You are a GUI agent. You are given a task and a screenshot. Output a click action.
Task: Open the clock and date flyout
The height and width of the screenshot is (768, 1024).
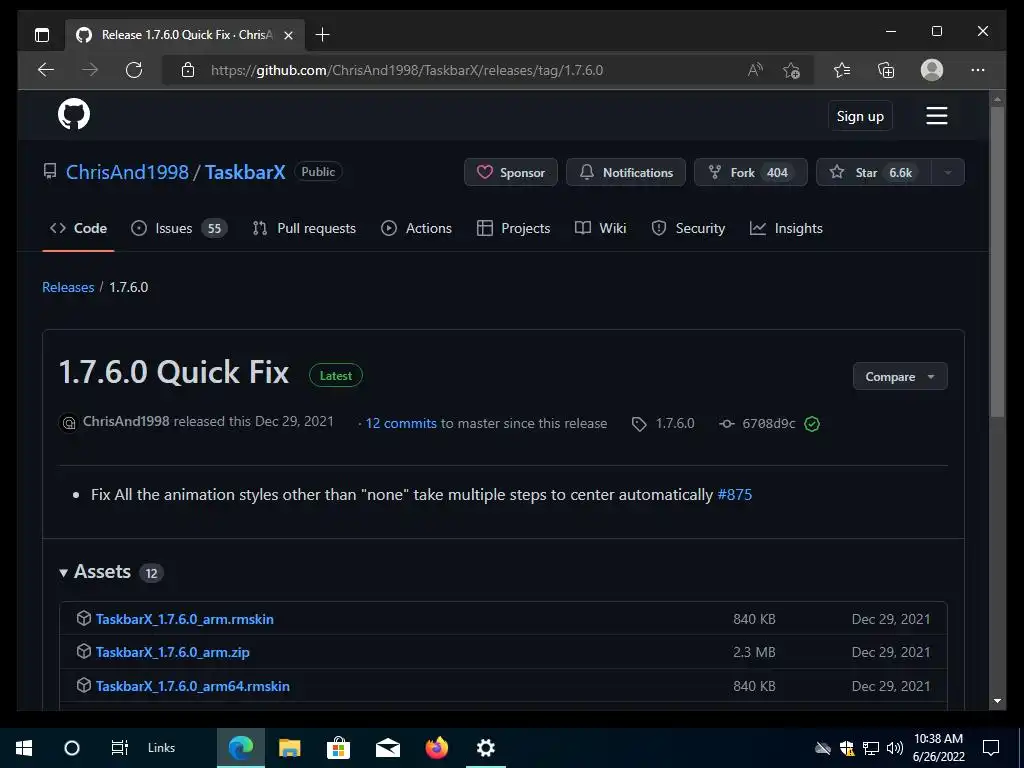pos(938,748)
